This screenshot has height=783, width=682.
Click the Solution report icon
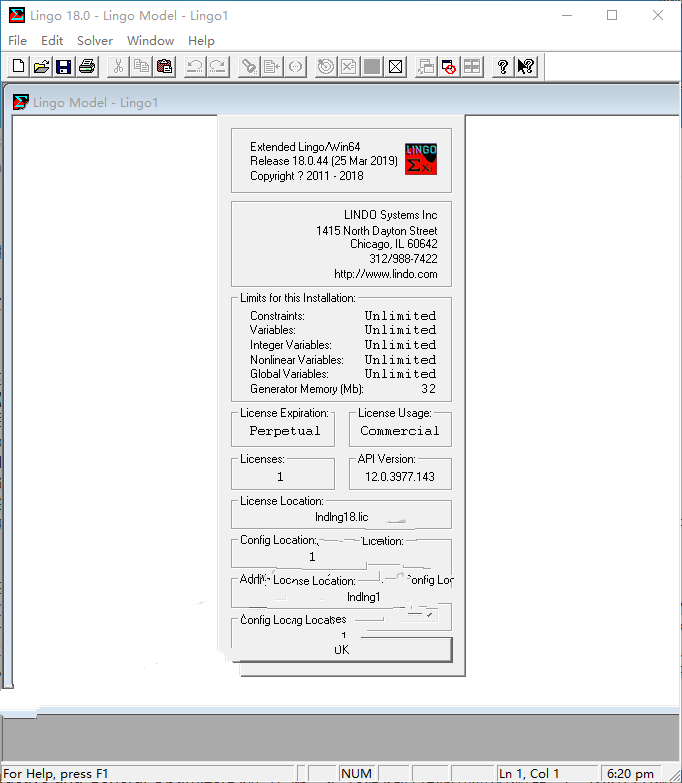(348, 66)
